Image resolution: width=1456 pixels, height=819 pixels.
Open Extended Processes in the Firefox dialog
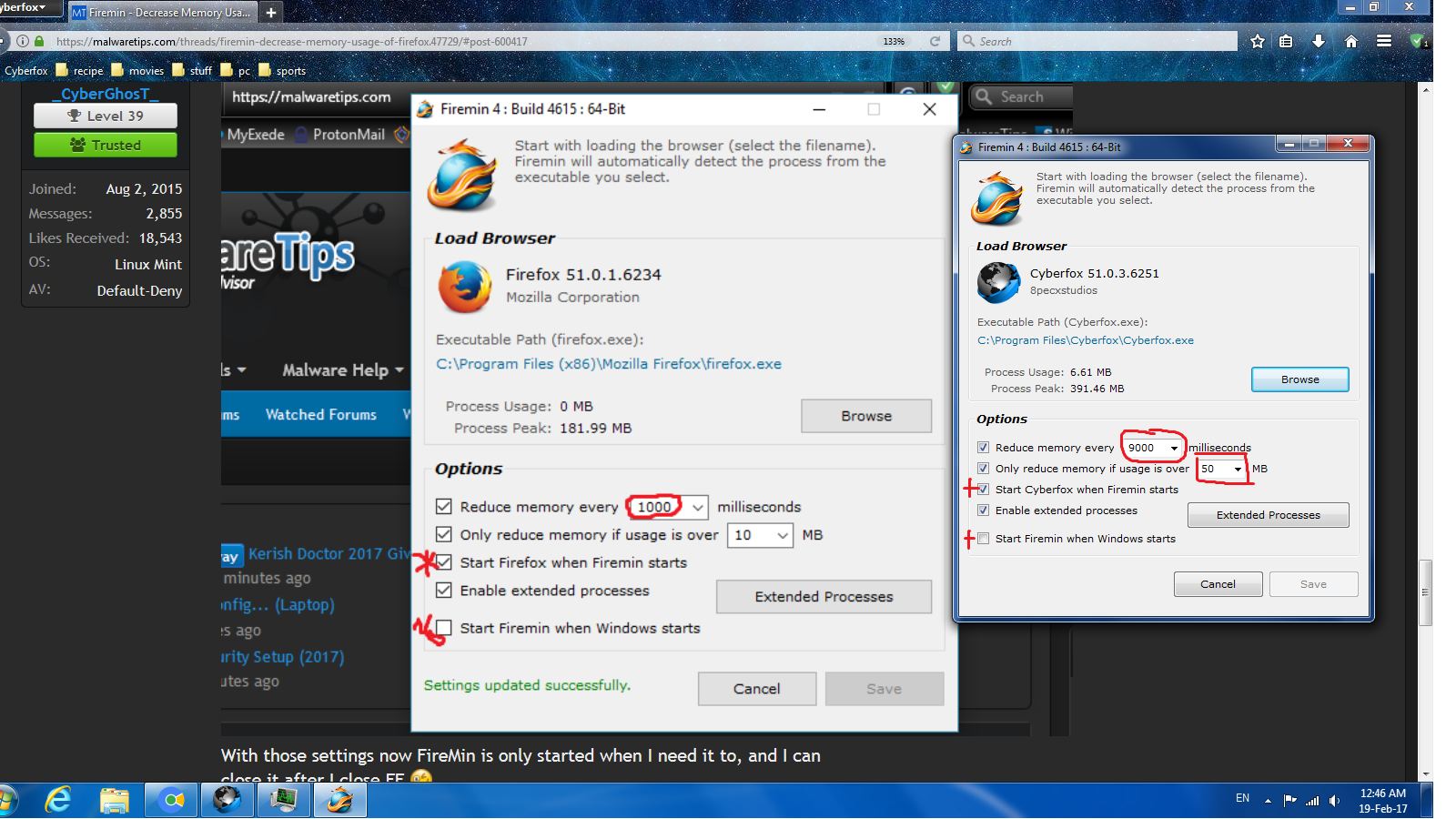[x=824, y=597]
